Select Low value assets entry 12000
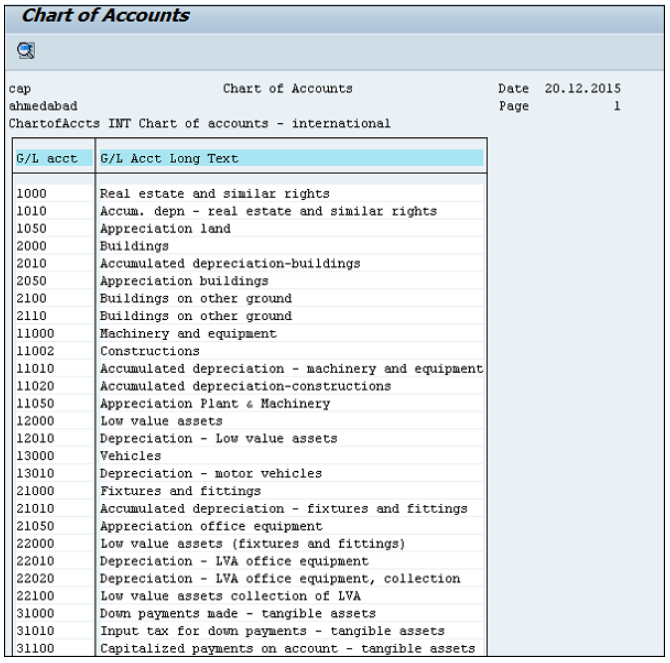This screenshot has height=663, width=670. click(161, 421)
